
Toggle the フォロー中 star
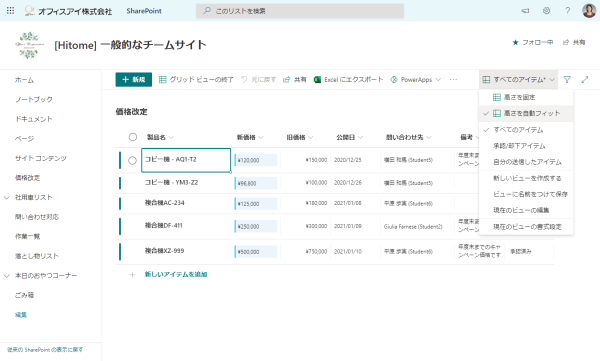[515, 42]
